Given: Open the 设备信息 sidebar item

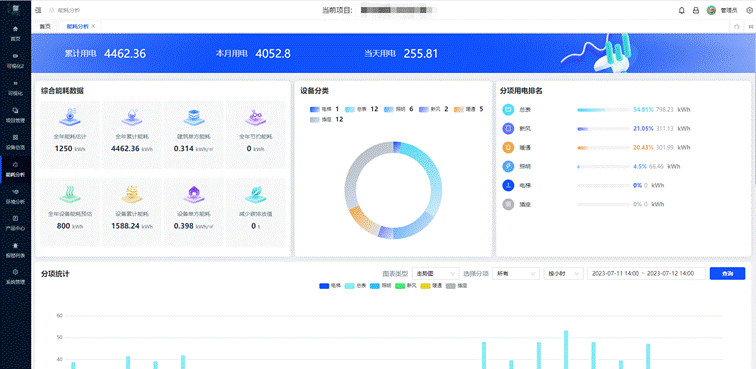Looking at the screenshot, I should click(15, 142).
